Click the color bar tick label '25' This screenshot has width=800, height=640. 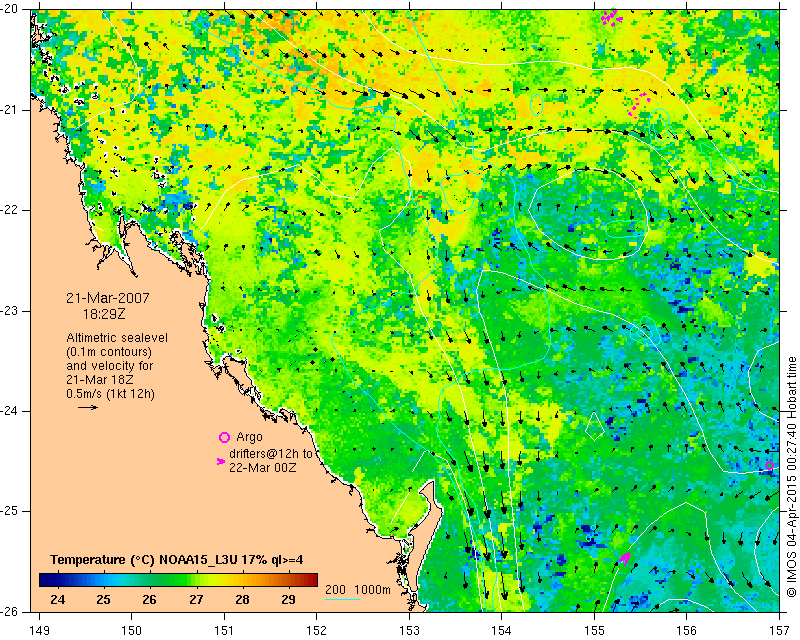pyautogui.click(x=104, y=600)
